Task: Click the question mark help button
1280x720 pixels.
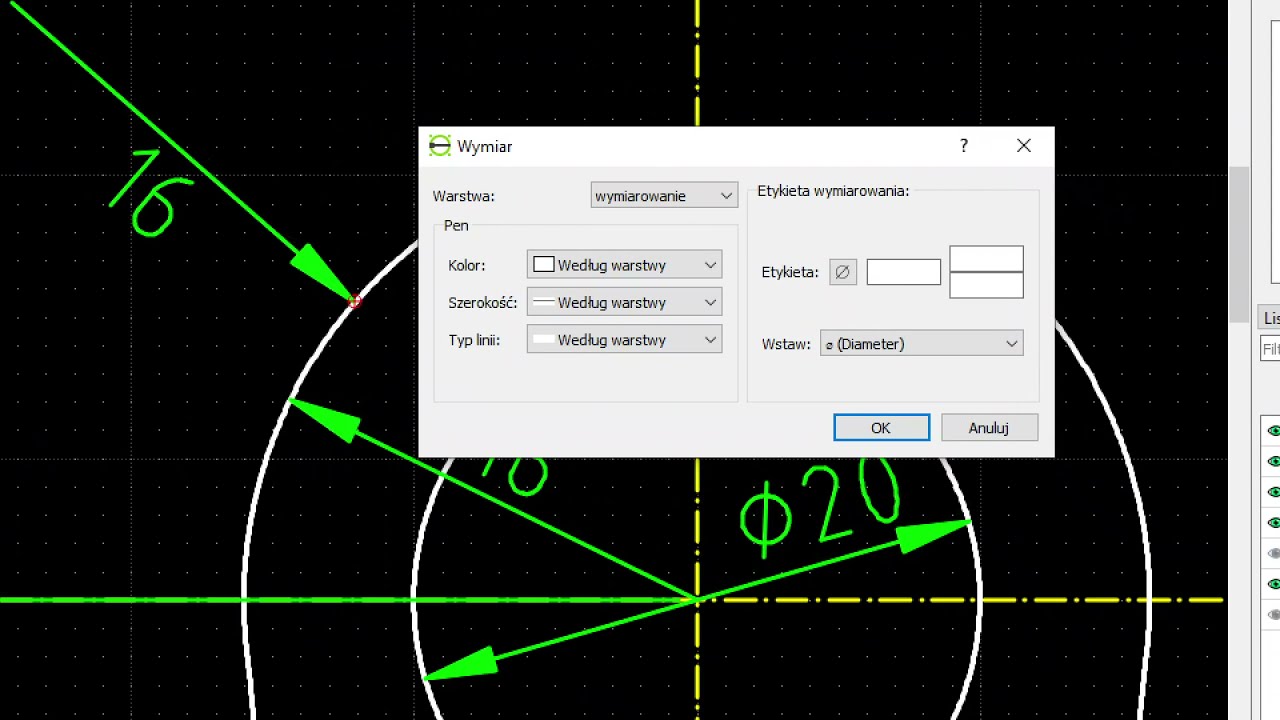Action: tap(964, 146)
